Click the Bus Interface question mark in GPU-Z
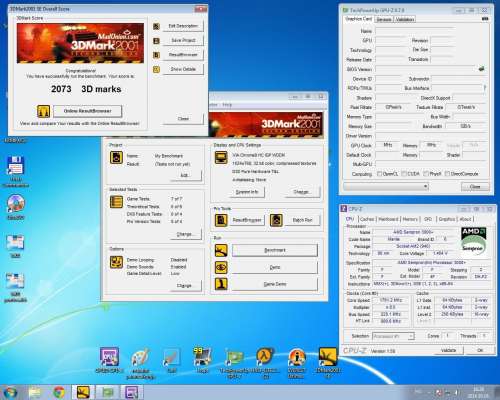500x400 pixels. [x=485, y=88]
